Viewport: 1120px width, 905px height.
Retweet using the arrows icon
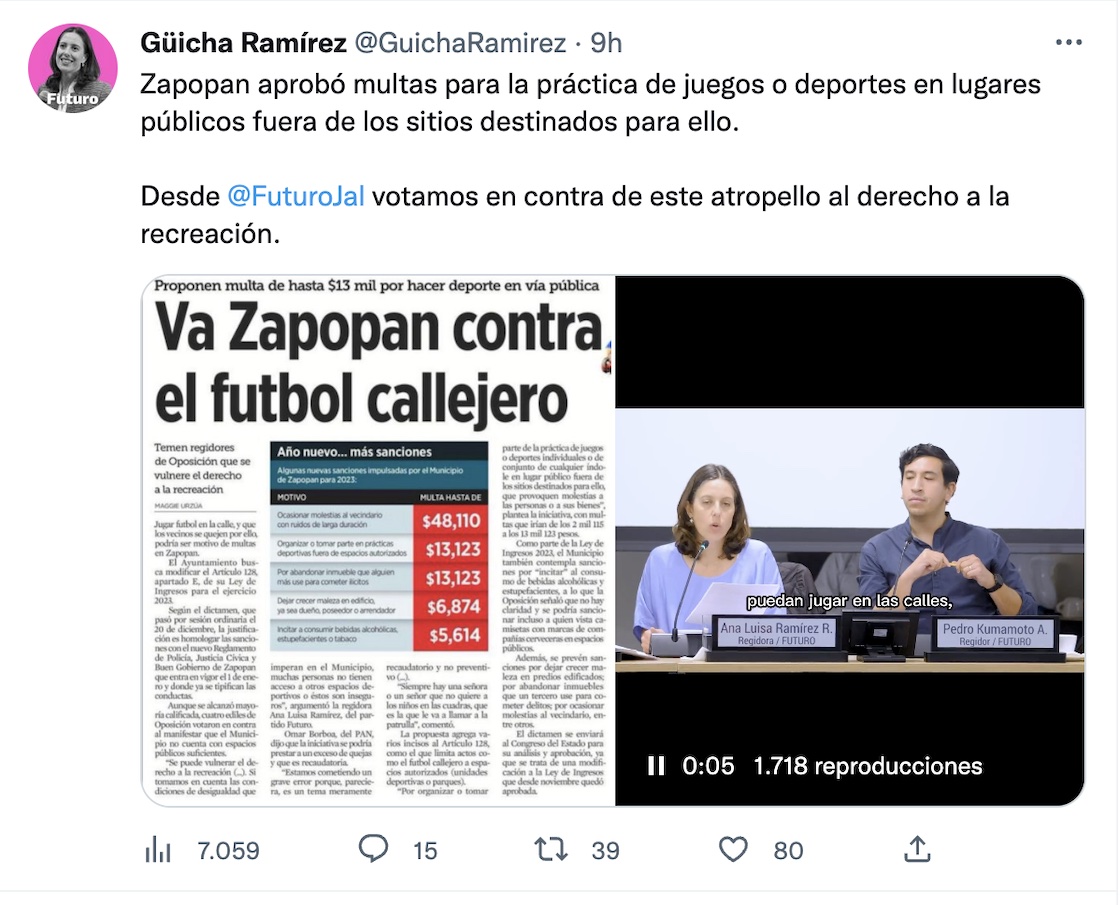click(x=551, y=850)
